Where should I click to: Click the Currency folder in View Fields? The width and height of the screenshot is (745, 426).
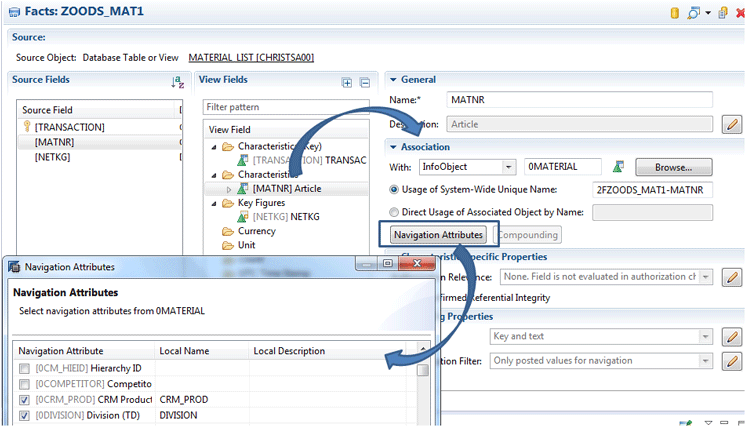coord(256,231)
